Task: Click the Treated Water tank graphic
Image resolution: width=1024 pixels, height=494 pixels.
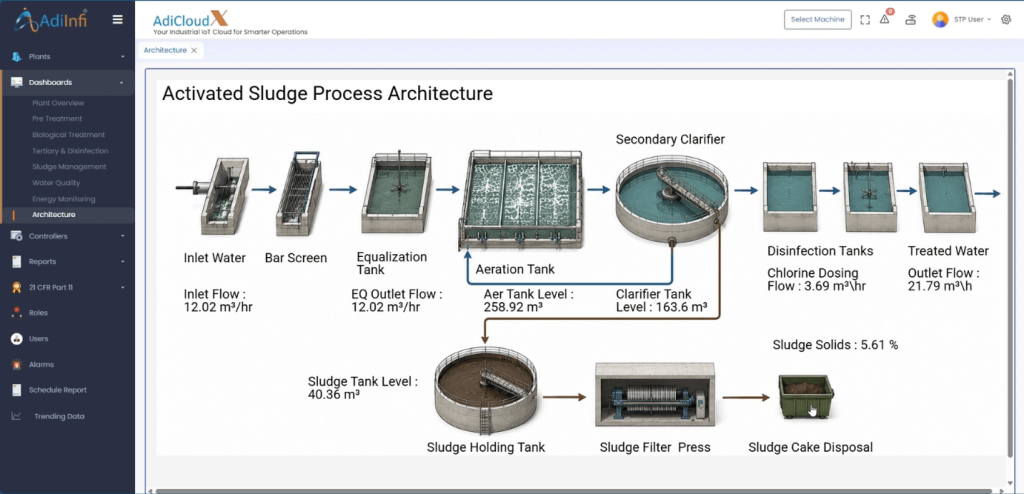Action: pos(947,197)
